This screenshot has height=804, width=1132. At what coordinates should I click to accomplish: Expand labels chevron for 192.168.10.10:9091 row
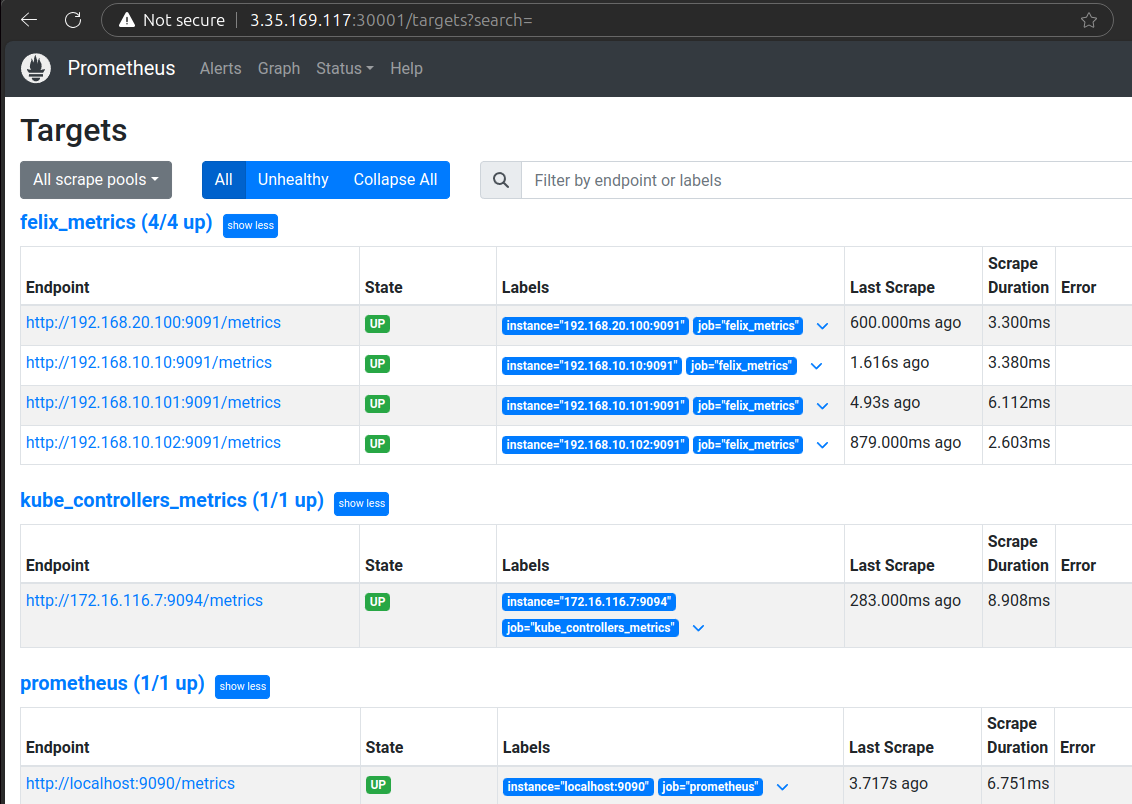(x=817, y=366)
